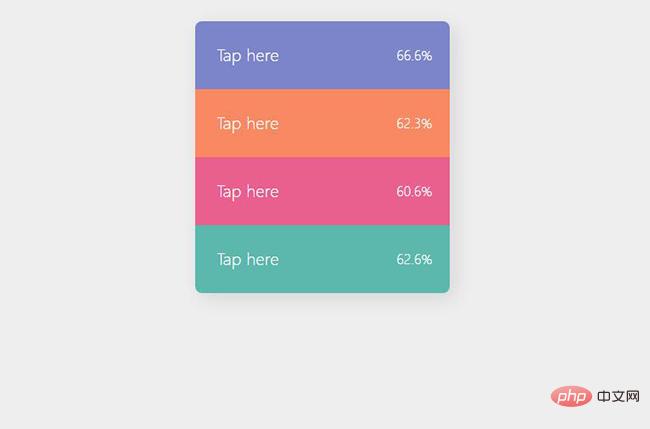
Task: Click the red php logo badge
Action: pos(571,396)
